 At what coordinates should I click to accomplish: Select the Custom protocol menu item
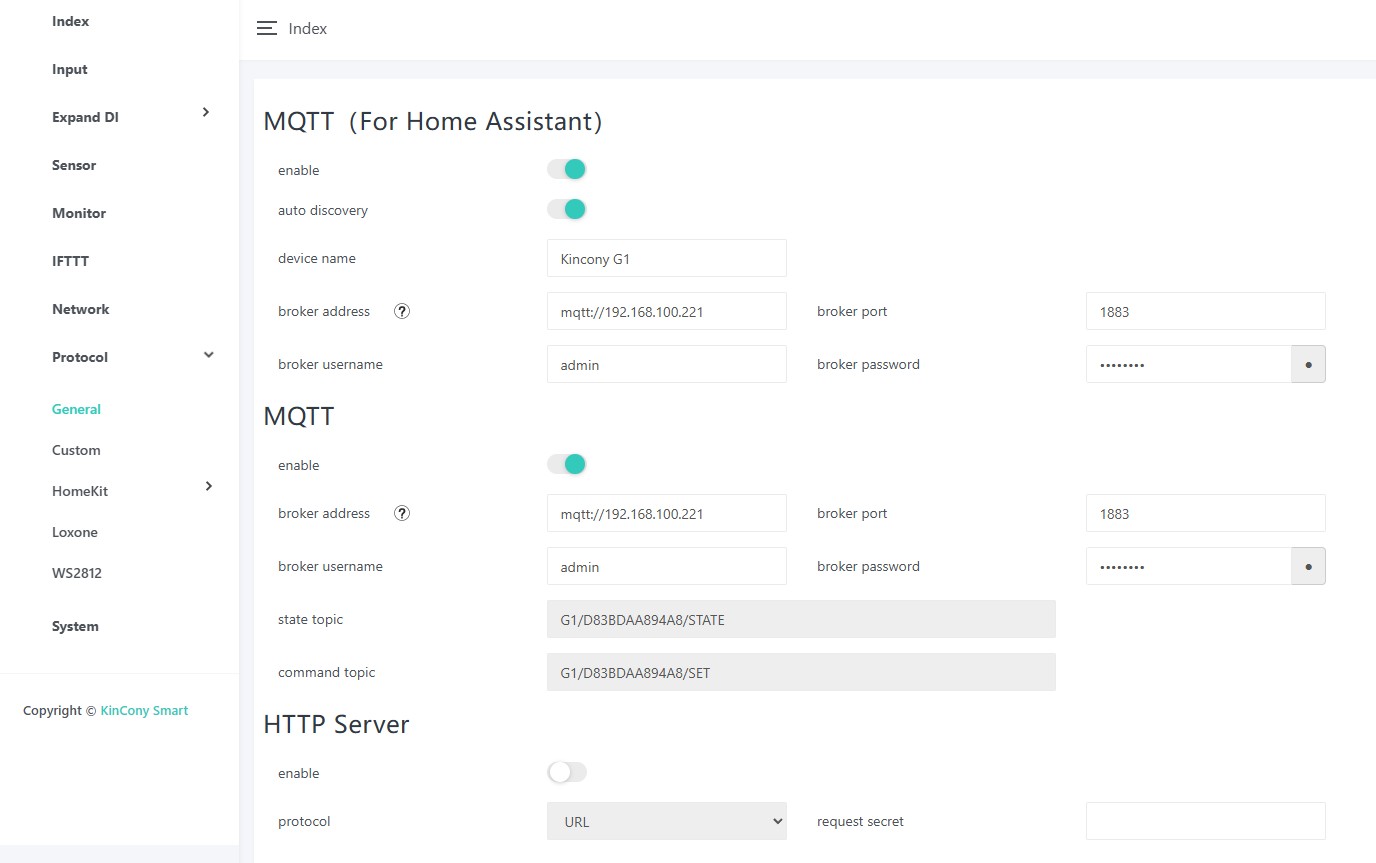click(x=76, y=450)
